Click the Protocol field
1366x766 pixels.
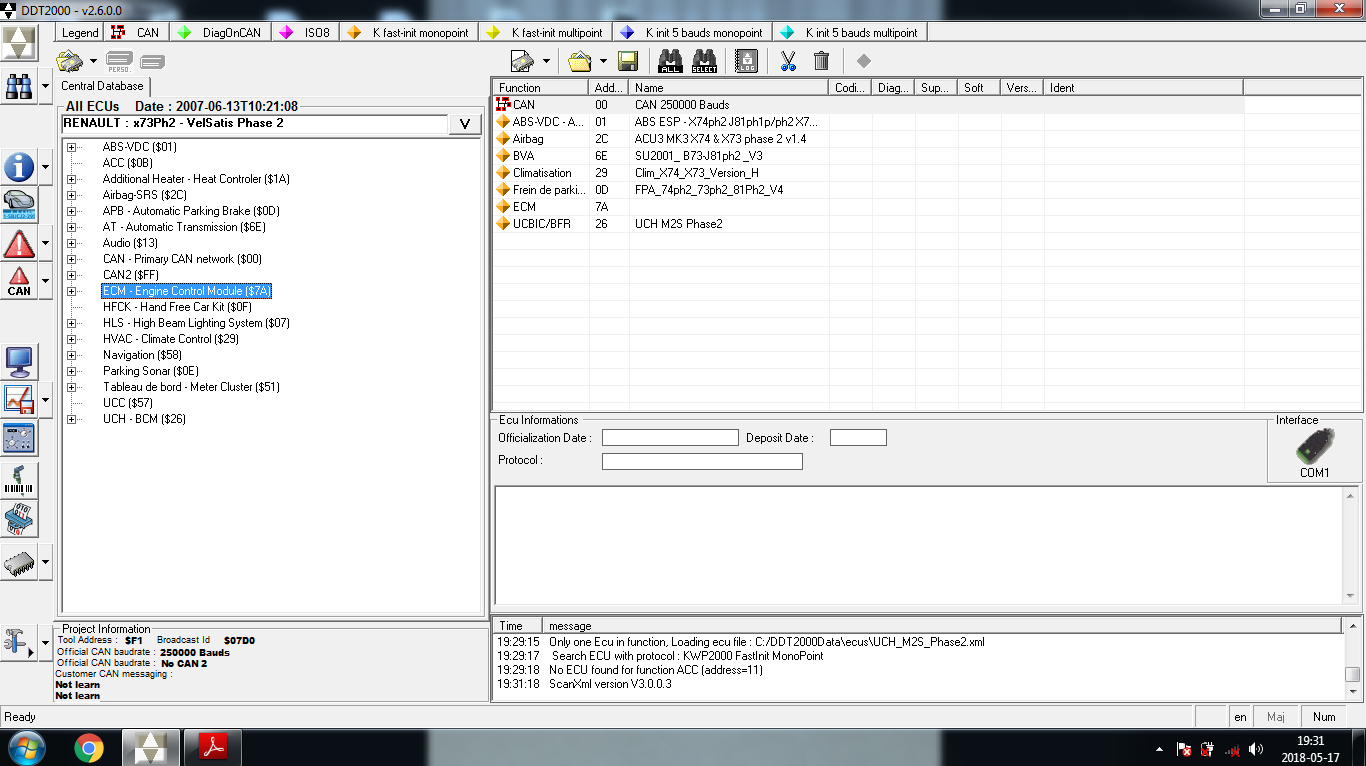pyautogui.click(x=702, y=461)
